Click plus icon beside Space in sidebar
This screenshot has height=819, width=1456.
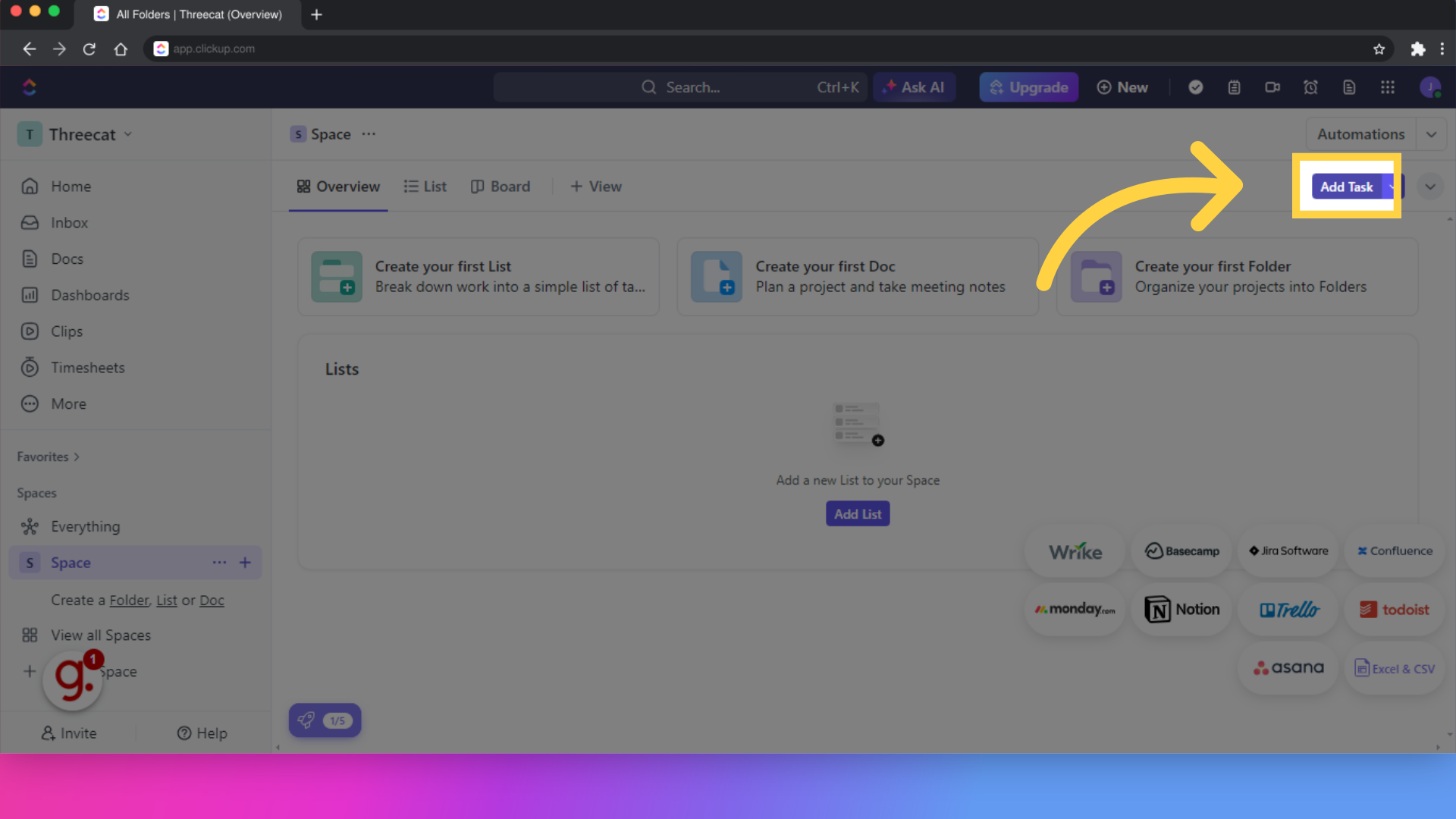pyautogui.click(x=245, y=563)
